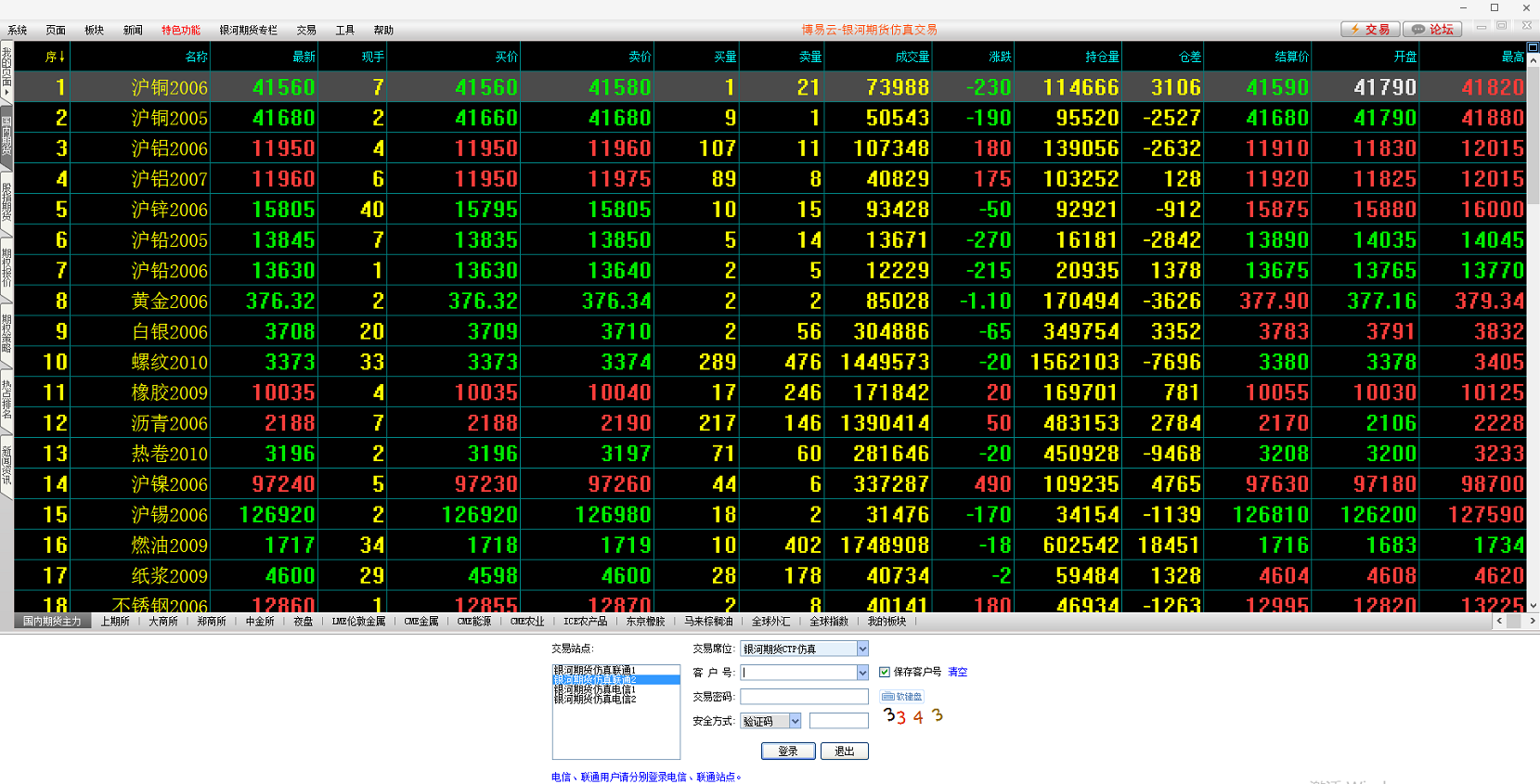This screenshot has width=1540, height=784.
Task: Switch to the 大商所 tab
Action: pyautogui.click(x=163, y=622)
